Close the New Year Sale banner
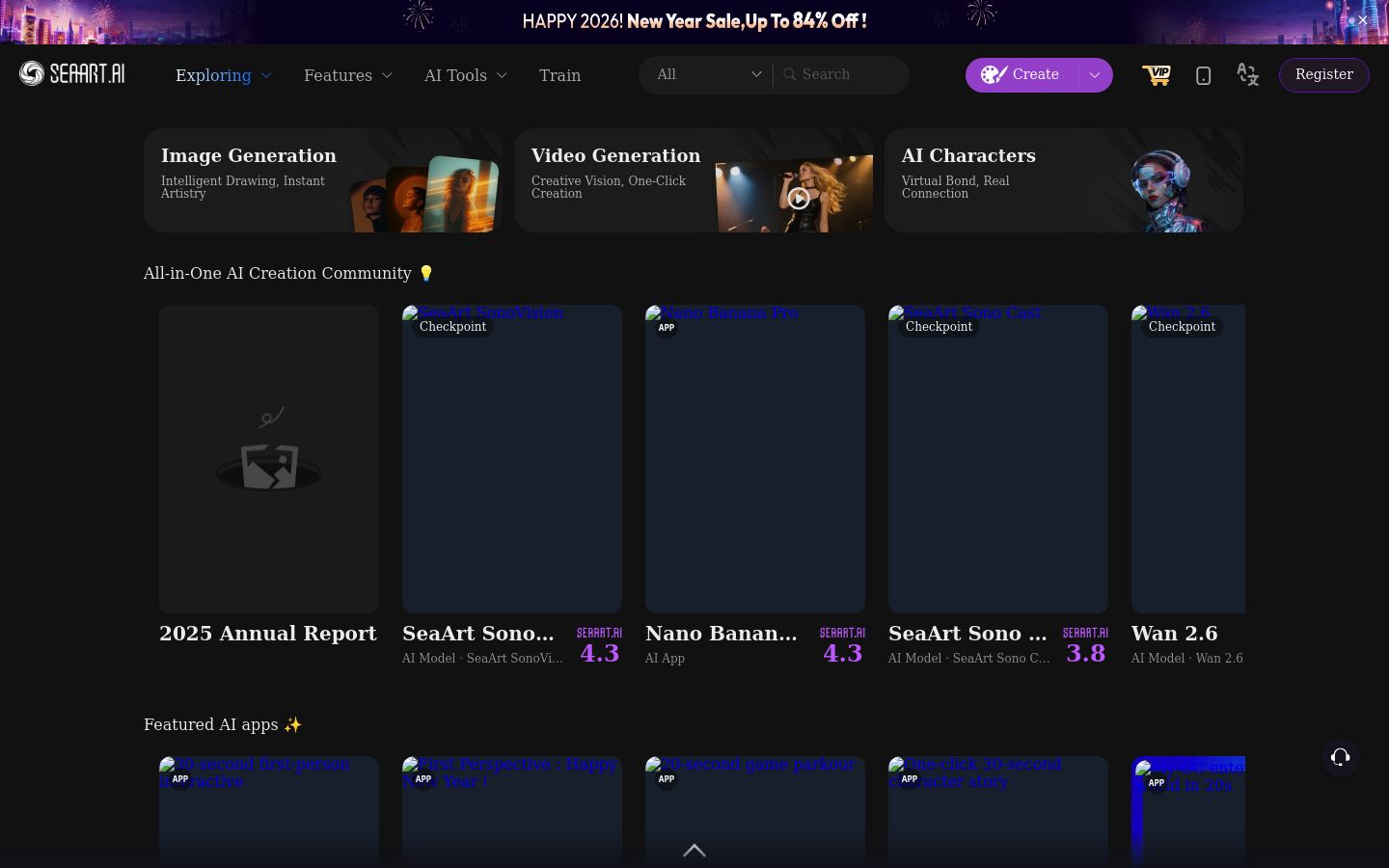 coord(1362,20)
